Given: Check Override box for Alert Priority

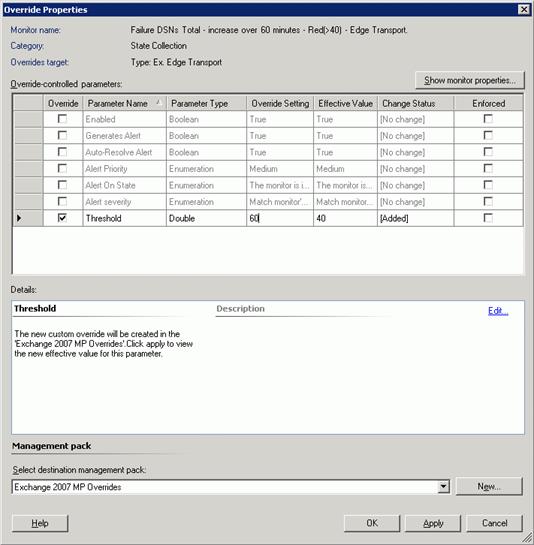Looking at the screenshot, I should point(62,168).
